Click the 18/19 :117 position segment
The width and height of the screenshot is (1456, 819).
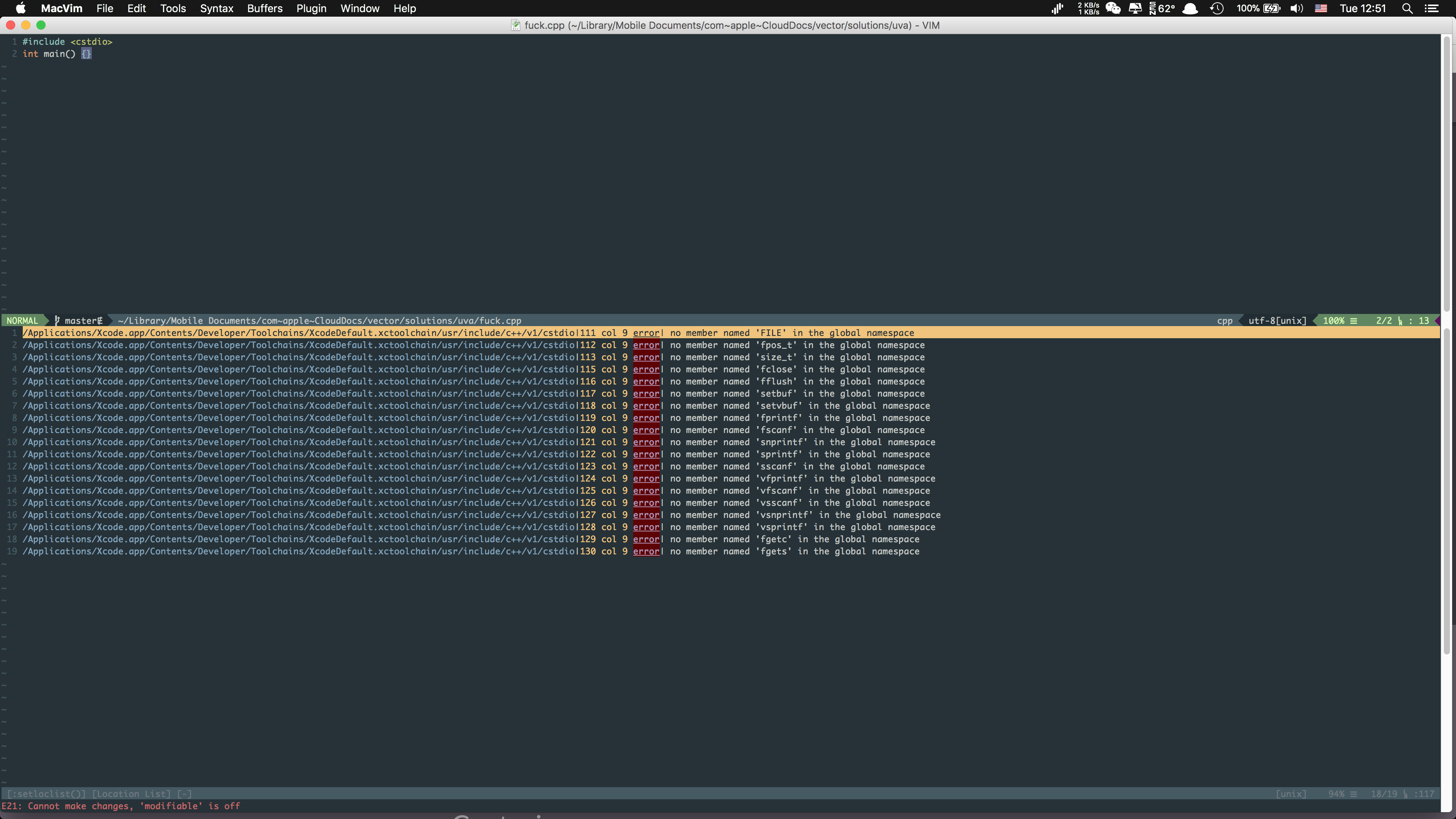pyautogui.click(x=1402, y=794)
